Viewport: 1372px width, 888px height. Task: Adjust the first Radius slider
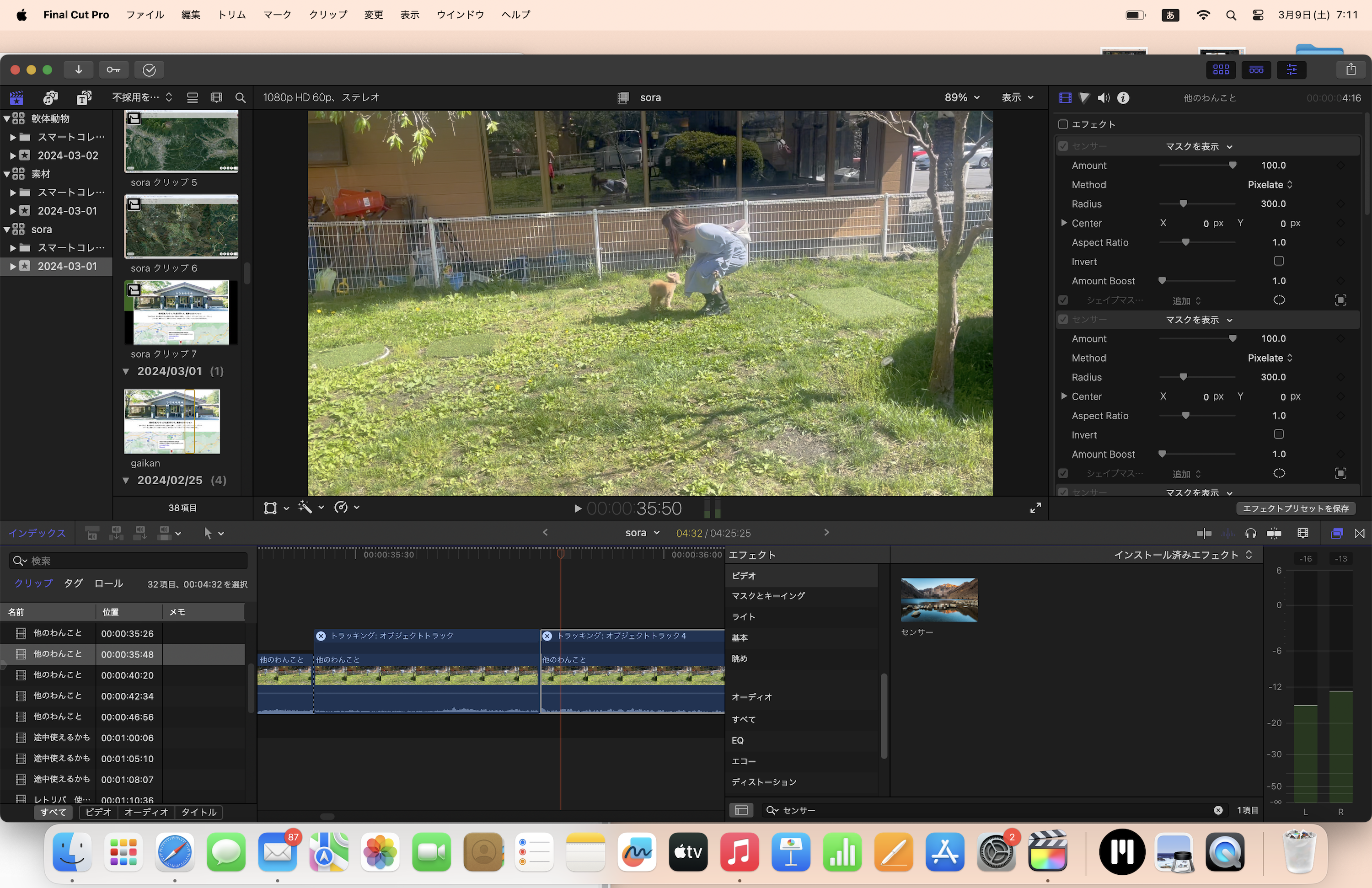1183,204
